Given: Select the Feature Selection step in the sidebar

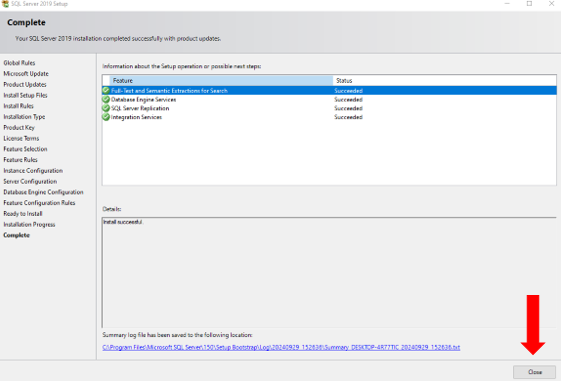Looking at the screenshot, I should click(x=25, y=149).
